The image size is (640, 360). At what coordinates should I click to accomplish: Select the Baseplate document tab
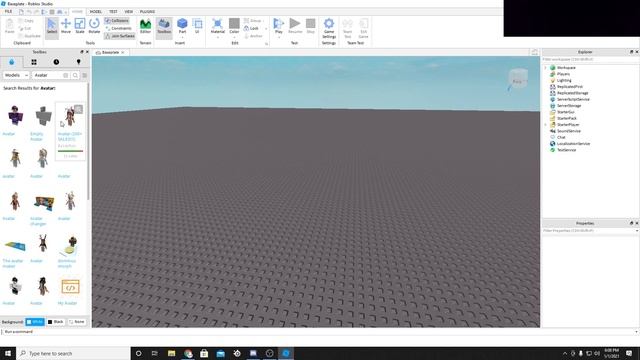[110, 53]
